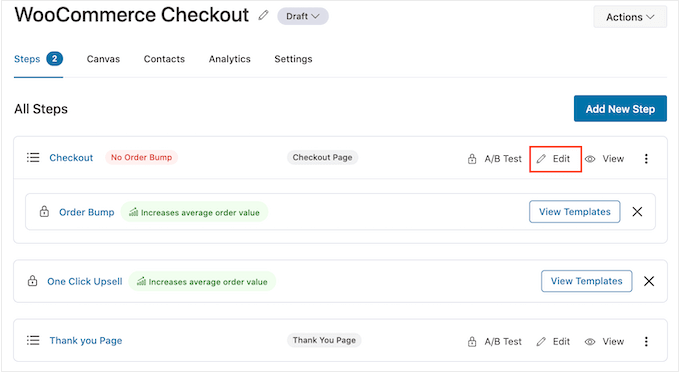Viewport: 680px width, 373px height.
Task: Click the eye icon in the Checkout row
Action: [x=590, y=159]
